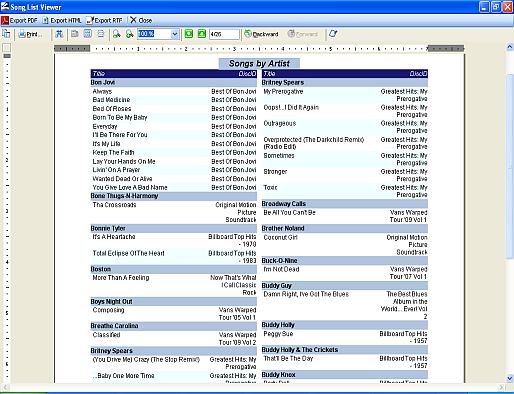Click the song I'm Not Dead
Image resolution: width=514 pixels, height=394 pixels.
281,269
